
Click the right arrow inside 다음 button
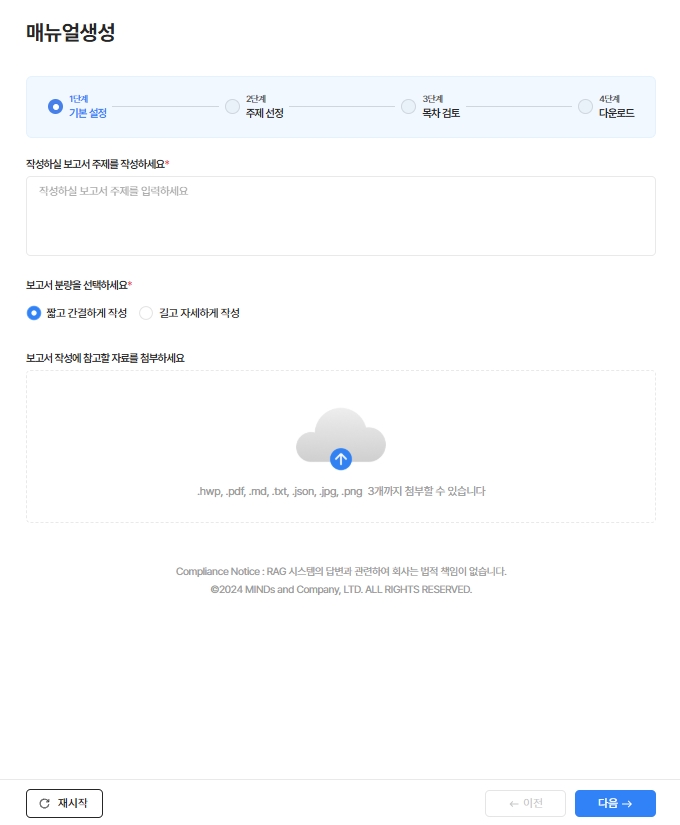click(627, 803)
